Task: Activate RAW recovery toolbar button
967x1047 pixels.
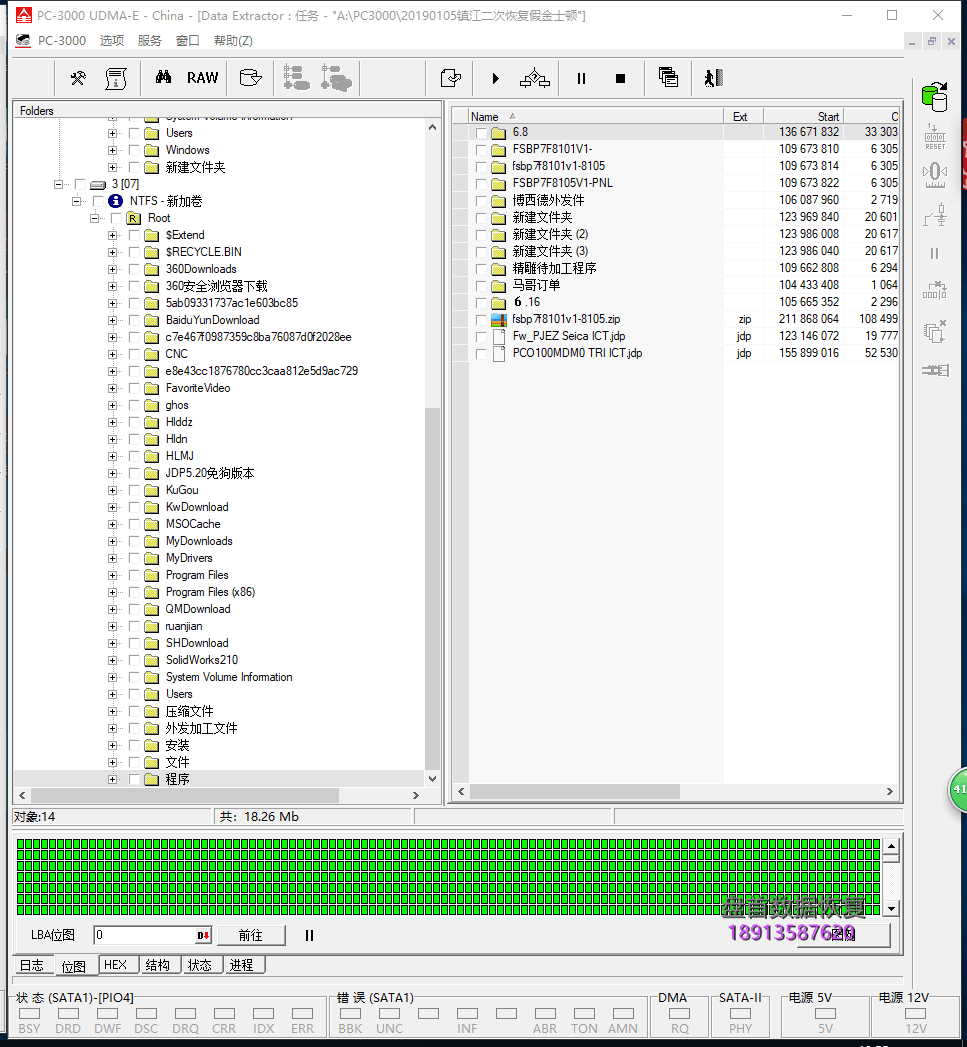Action: click(x=202, y=78)
